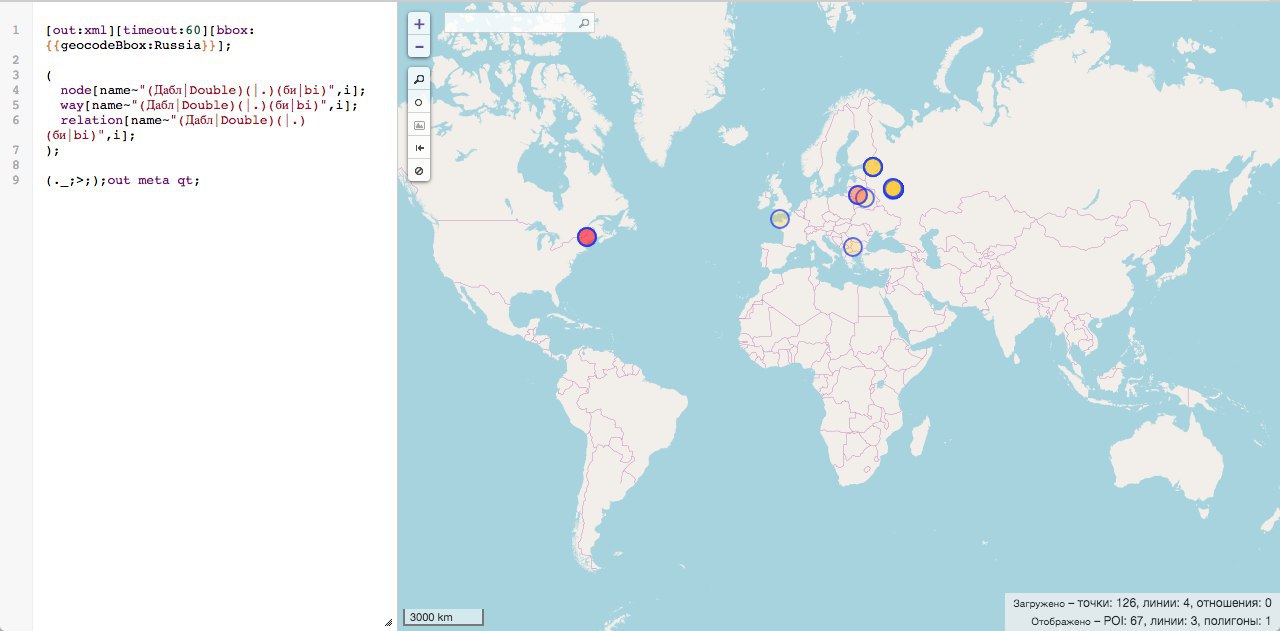The image size is (1280, 631).
Task: Select the red marker in northeastern USA
Action: coord(587,237)
